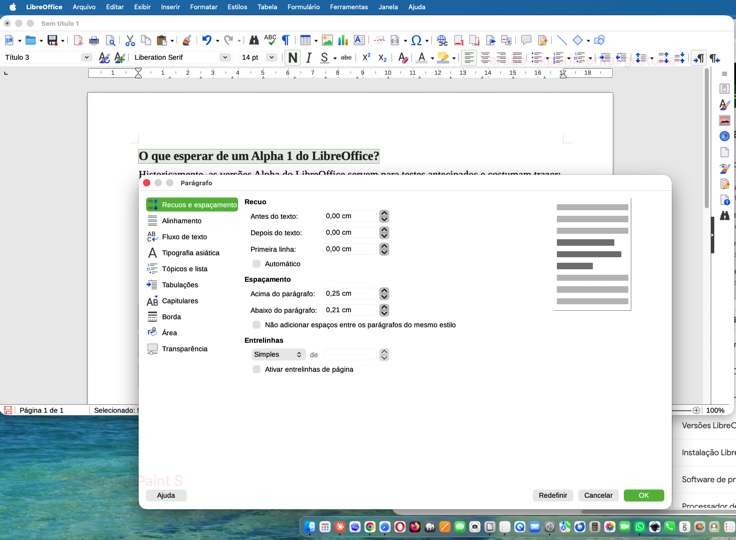Open the Formatar menu
This screenshot has width=736, height=540.
(203, 7)
